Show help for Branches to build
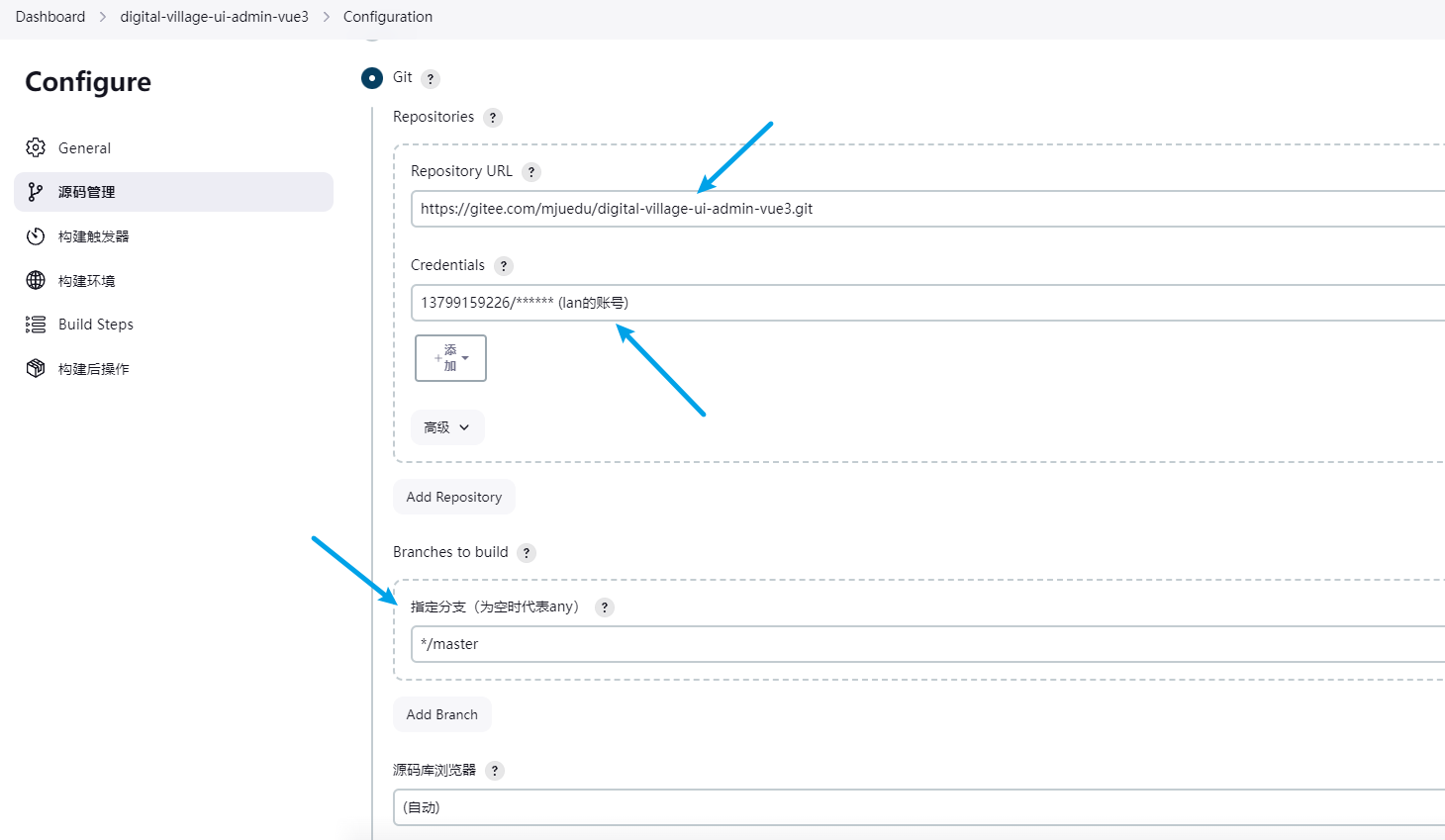This screenshot has height=840, width=1445. (x=527, y=553)
